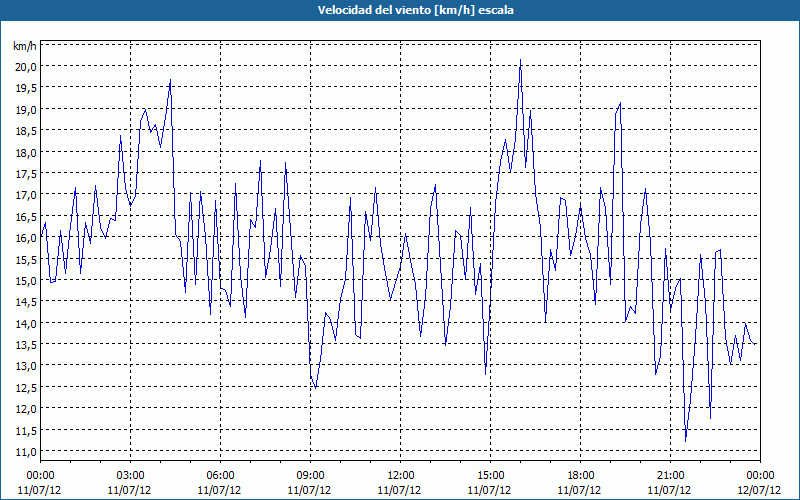Select the "11,0" y-axis value
The height and width of the screenshot is (500, 800).
click(x=26, y=452)
